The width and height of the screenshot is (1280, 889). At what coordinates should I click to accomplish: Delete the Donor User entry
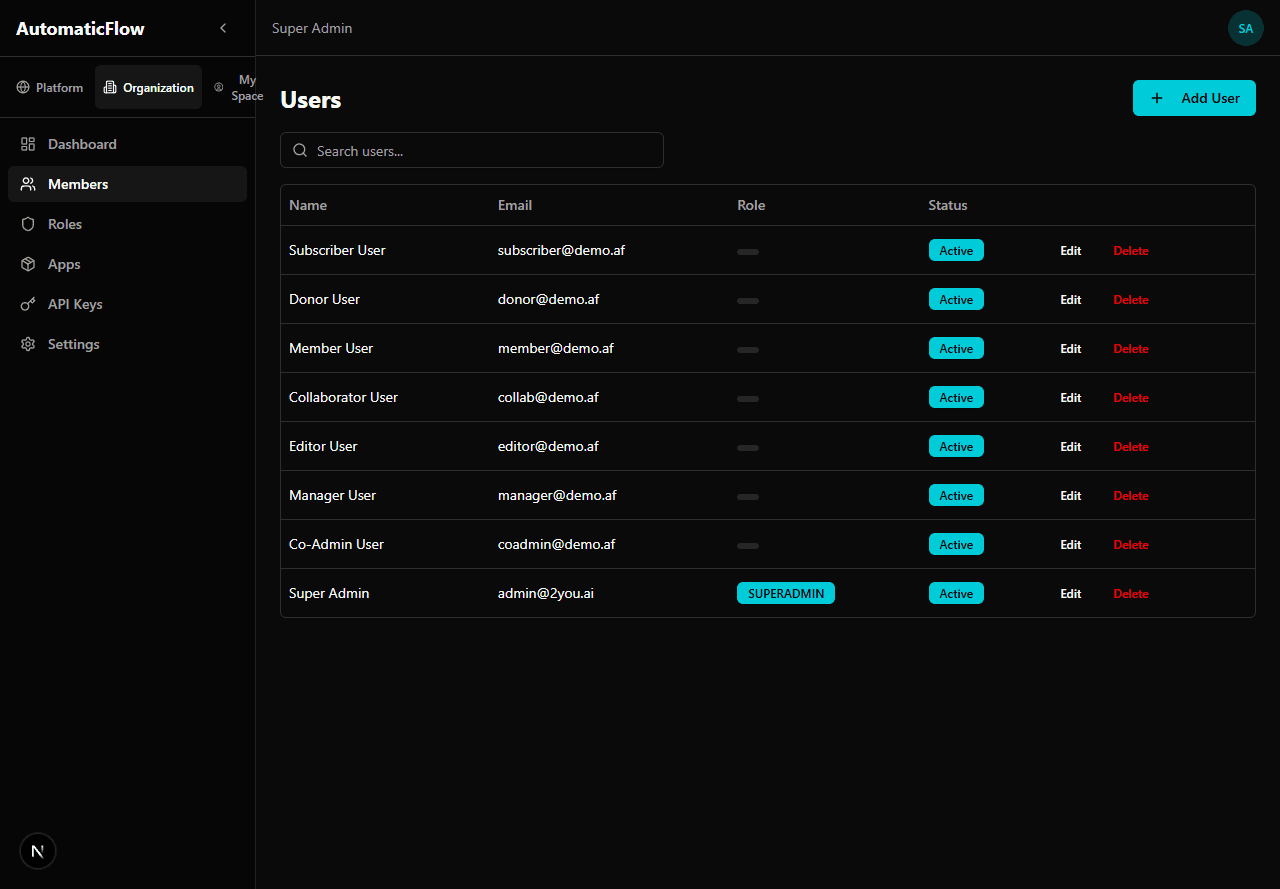point(1130,299)
